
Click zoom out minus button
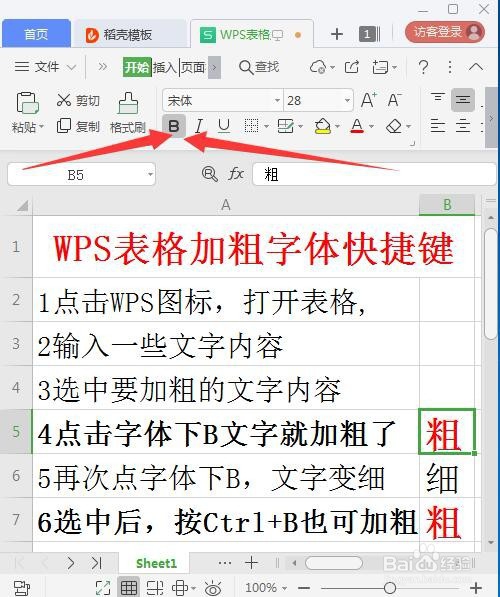(x=304, y=588)
